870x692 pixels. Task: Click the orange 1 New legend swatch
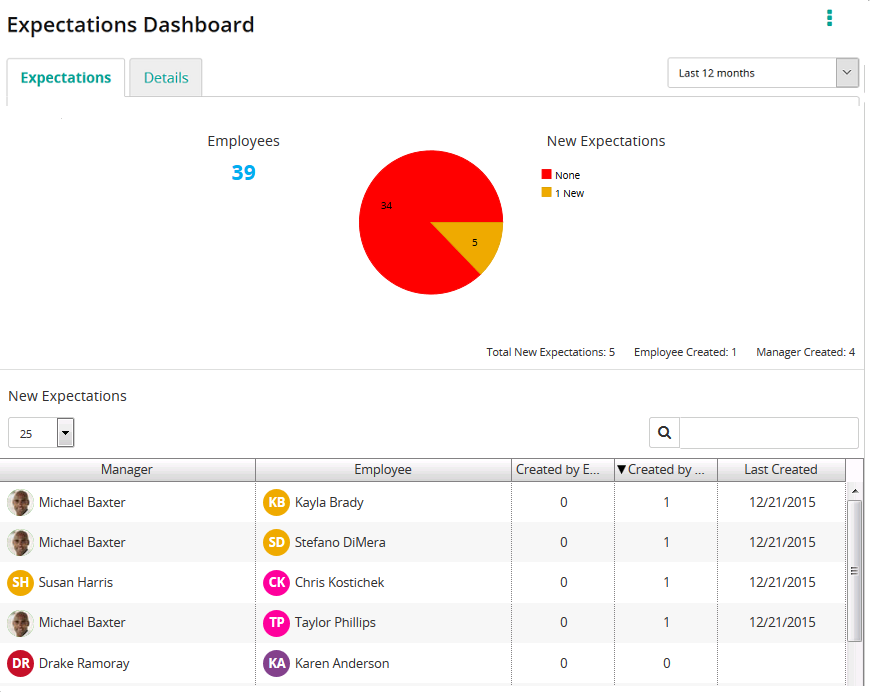547,192
